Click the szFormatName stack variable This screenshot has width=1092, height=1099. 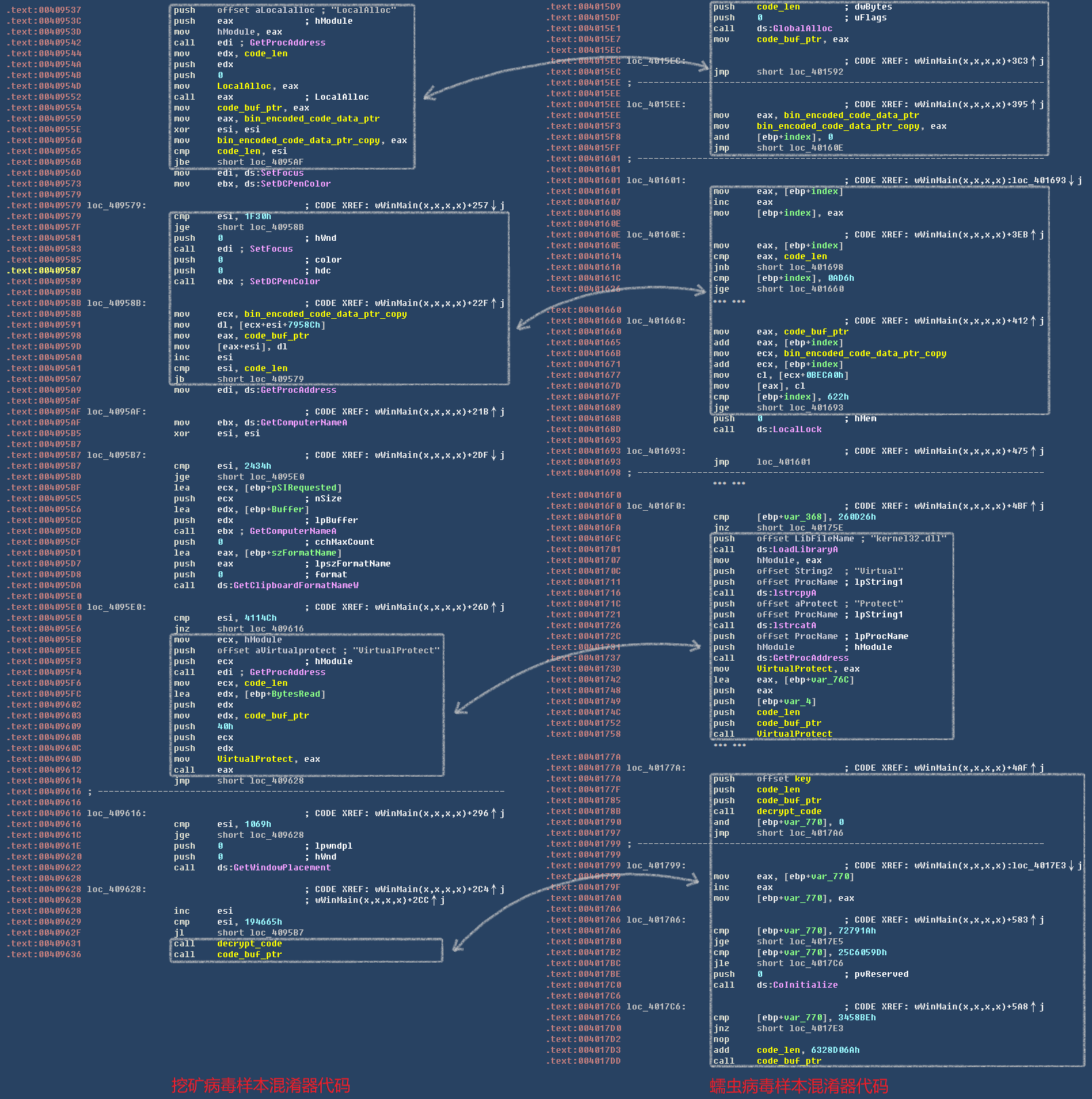[303, 553]
